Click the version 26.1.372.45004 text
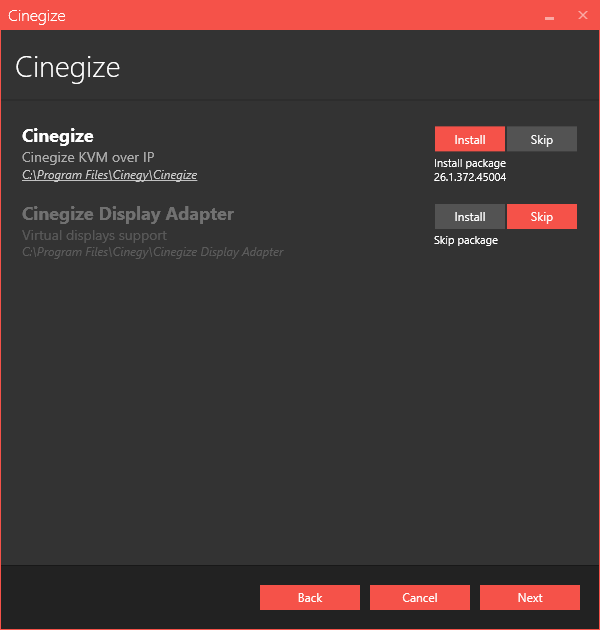The height and width of the screenshot is (630, 600). [x=470, y=177]
